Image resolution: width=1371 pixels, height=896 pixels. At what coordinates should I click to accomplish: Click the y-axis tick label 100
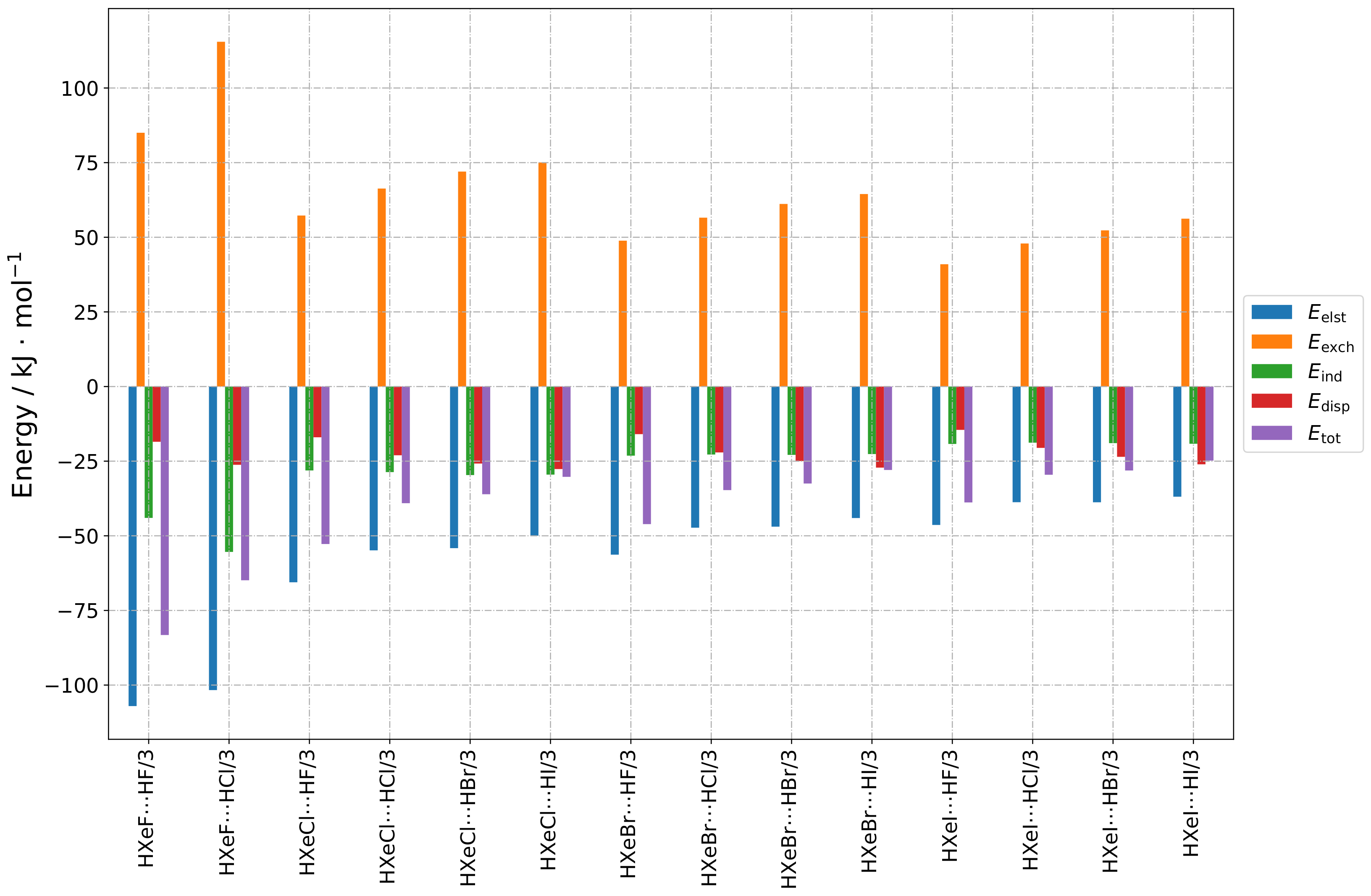coord(79,89)
